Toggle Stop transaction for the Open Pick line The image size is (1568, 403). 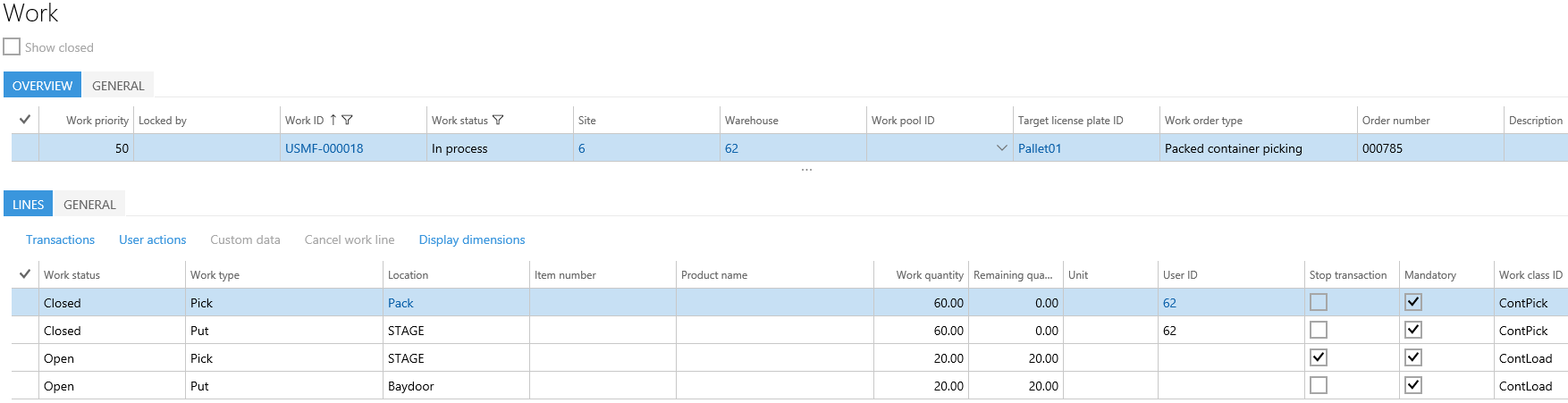1318,357
